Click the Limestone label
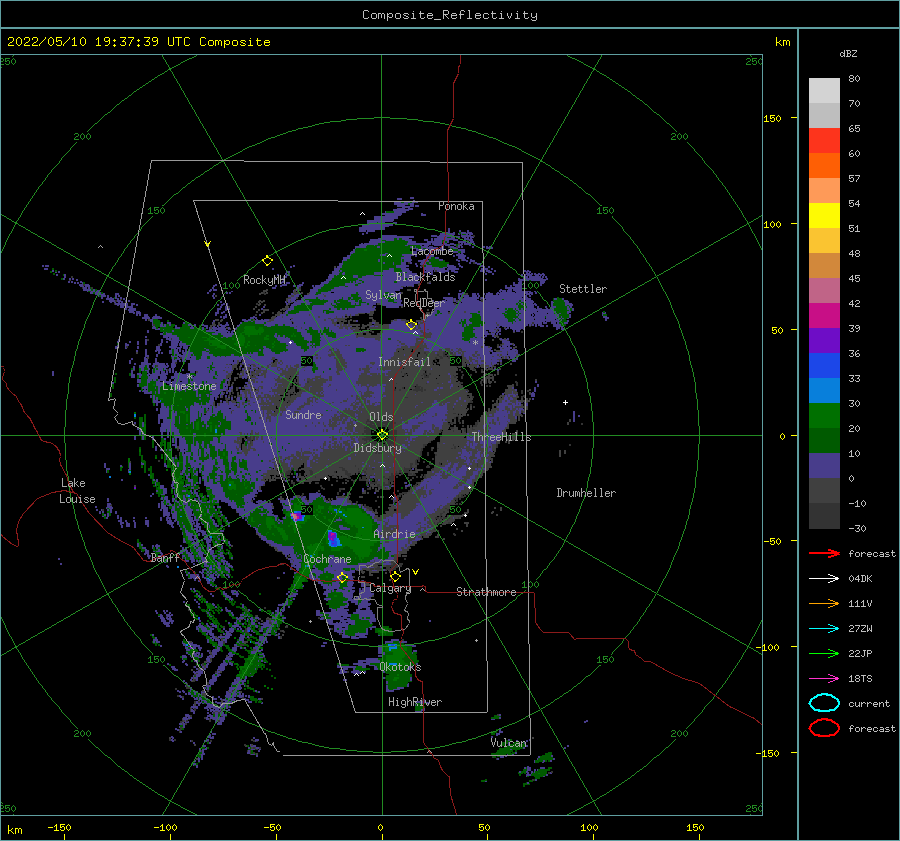The height and width of the screenshot is (841, 900). point(189,386)
